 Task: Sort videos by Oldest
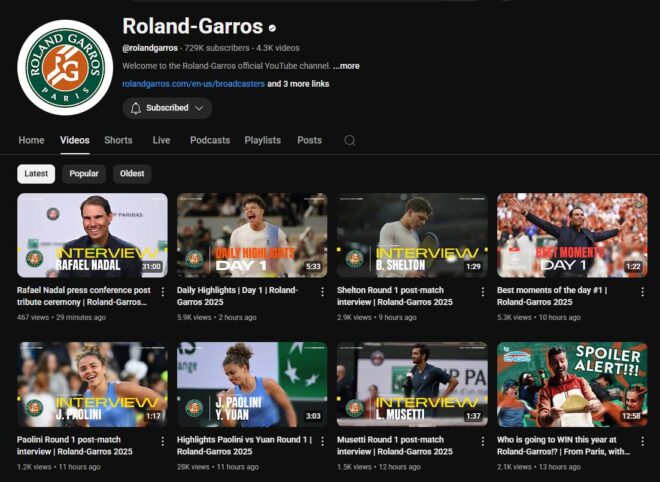tap(132, 173)
